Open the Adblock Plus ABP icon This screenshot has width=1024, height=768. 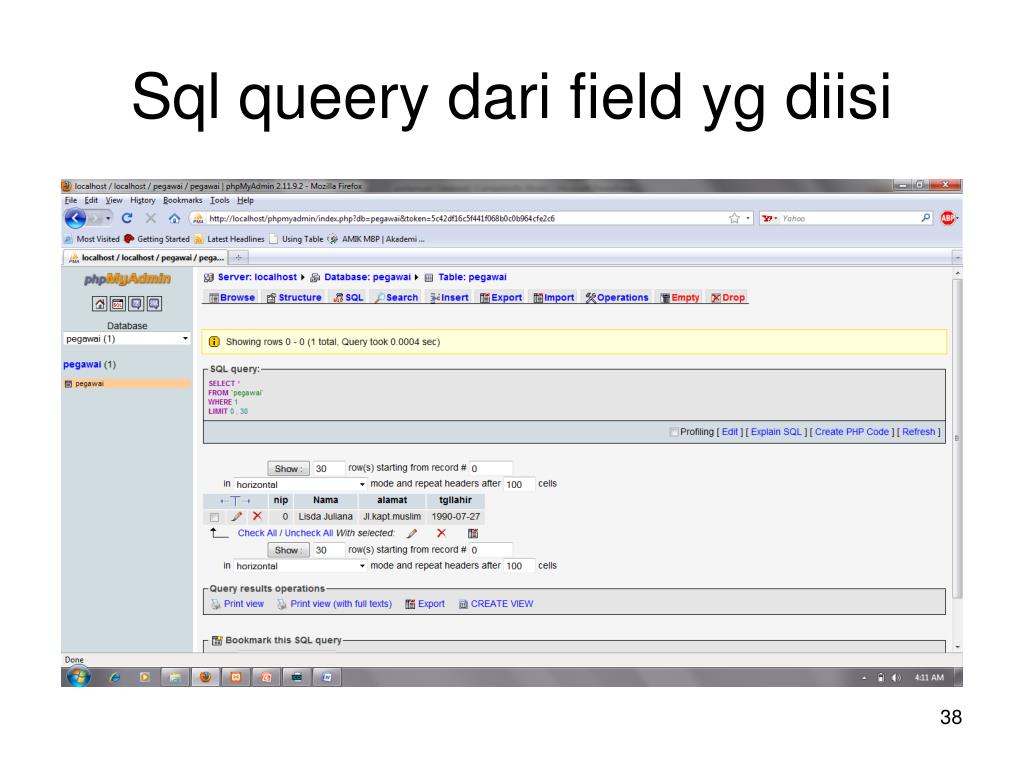coord(948,218)
